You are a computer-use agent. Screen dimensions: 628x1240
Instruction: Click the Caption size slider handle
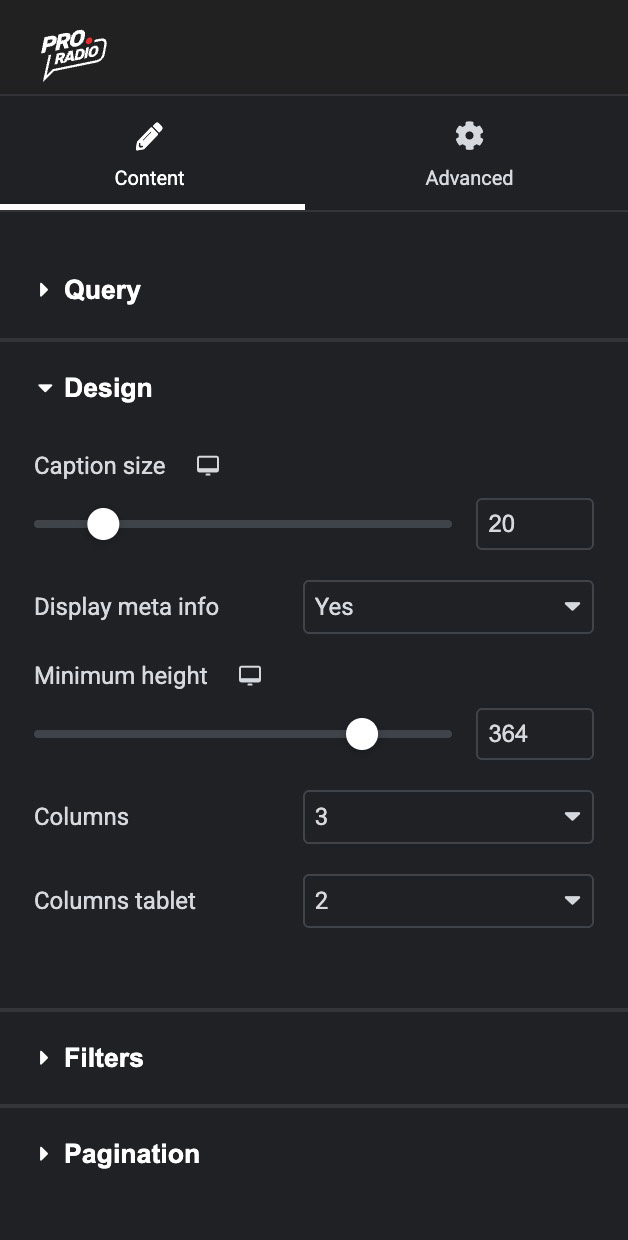coord(103,524)
